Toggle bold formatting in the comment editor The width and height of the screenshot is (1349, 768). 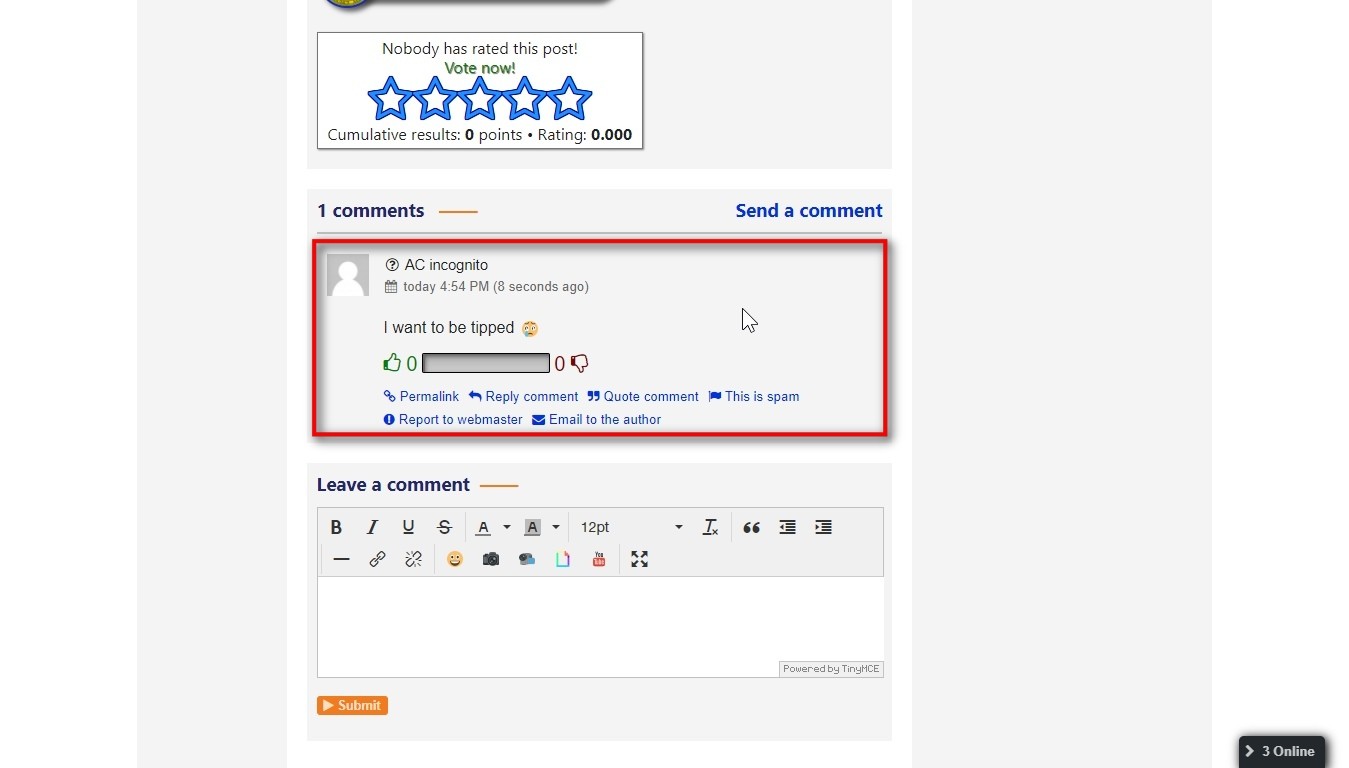pos(336,527)
